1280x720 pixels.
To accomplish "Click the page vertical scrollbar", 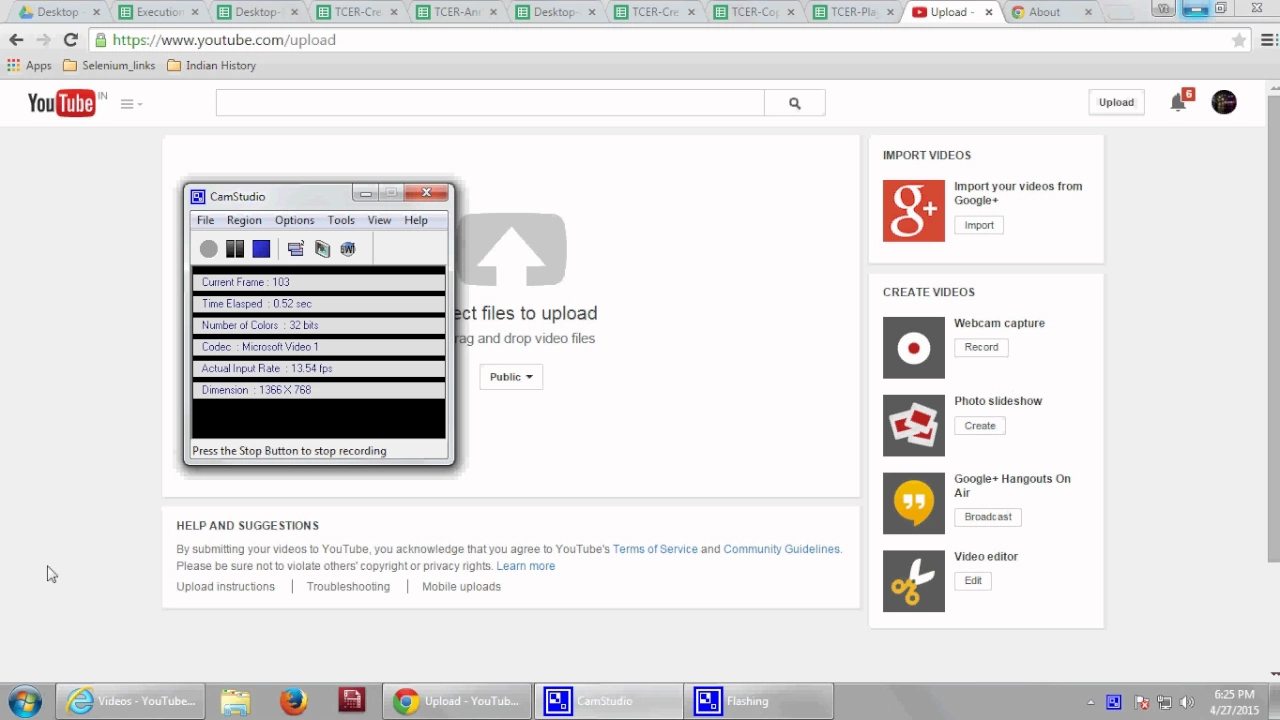I will click(x=1273, y=329).
